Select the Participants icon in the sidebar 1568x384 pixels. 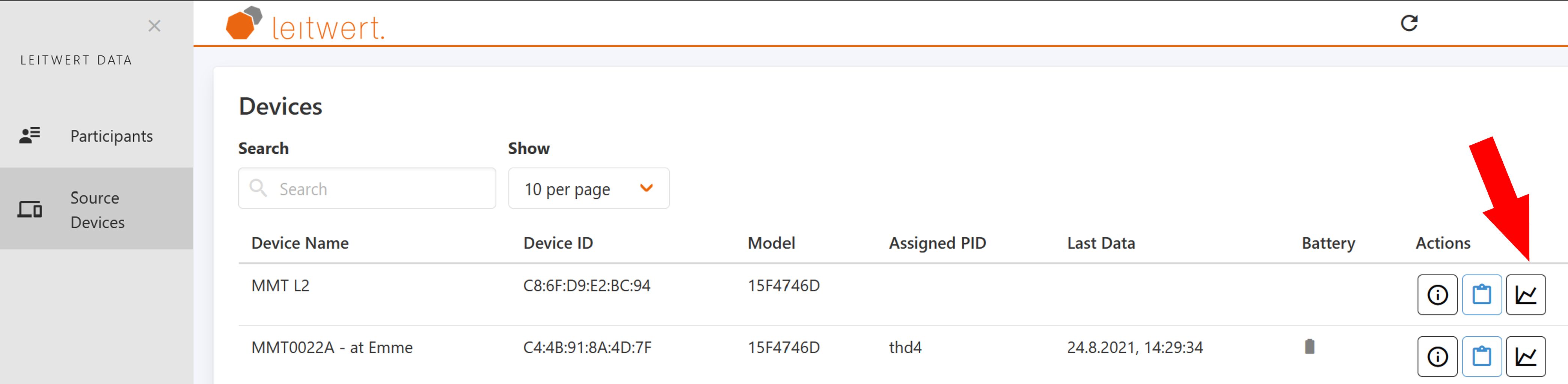click(x=29, y=135)
